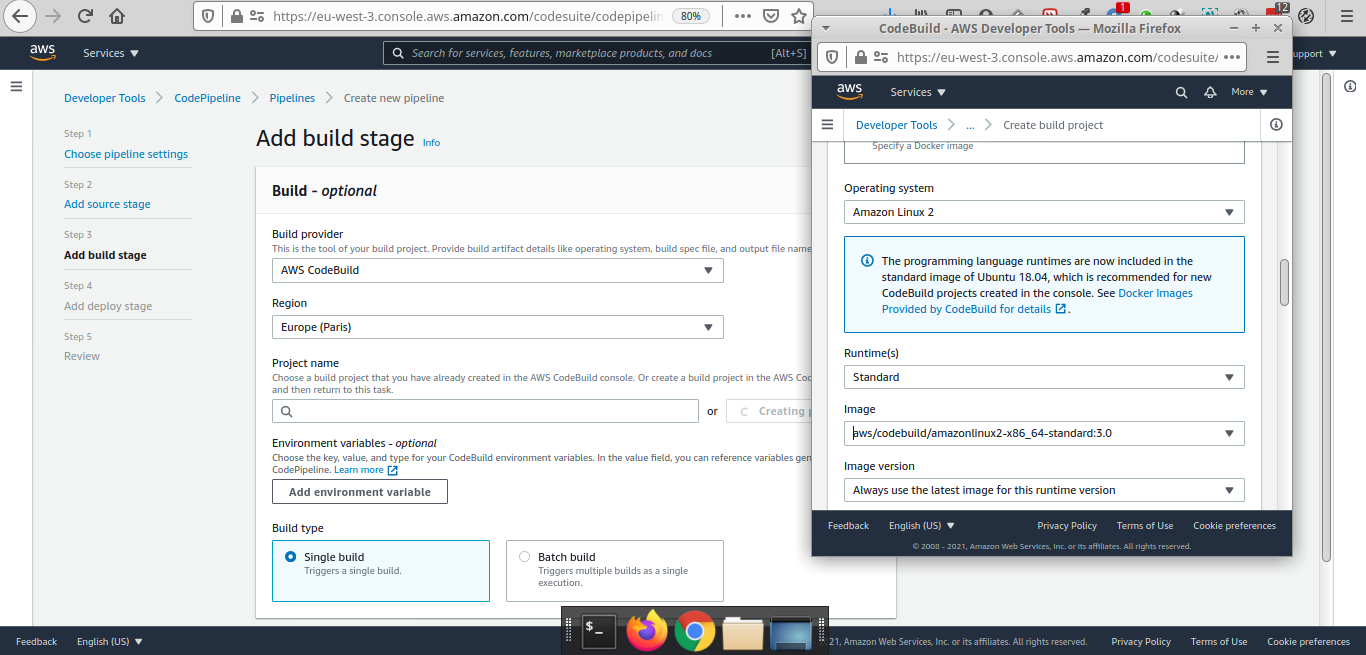Viewport: 1366px width, 655px height.
Task: Select Batch build radio option
Action: 524,557
